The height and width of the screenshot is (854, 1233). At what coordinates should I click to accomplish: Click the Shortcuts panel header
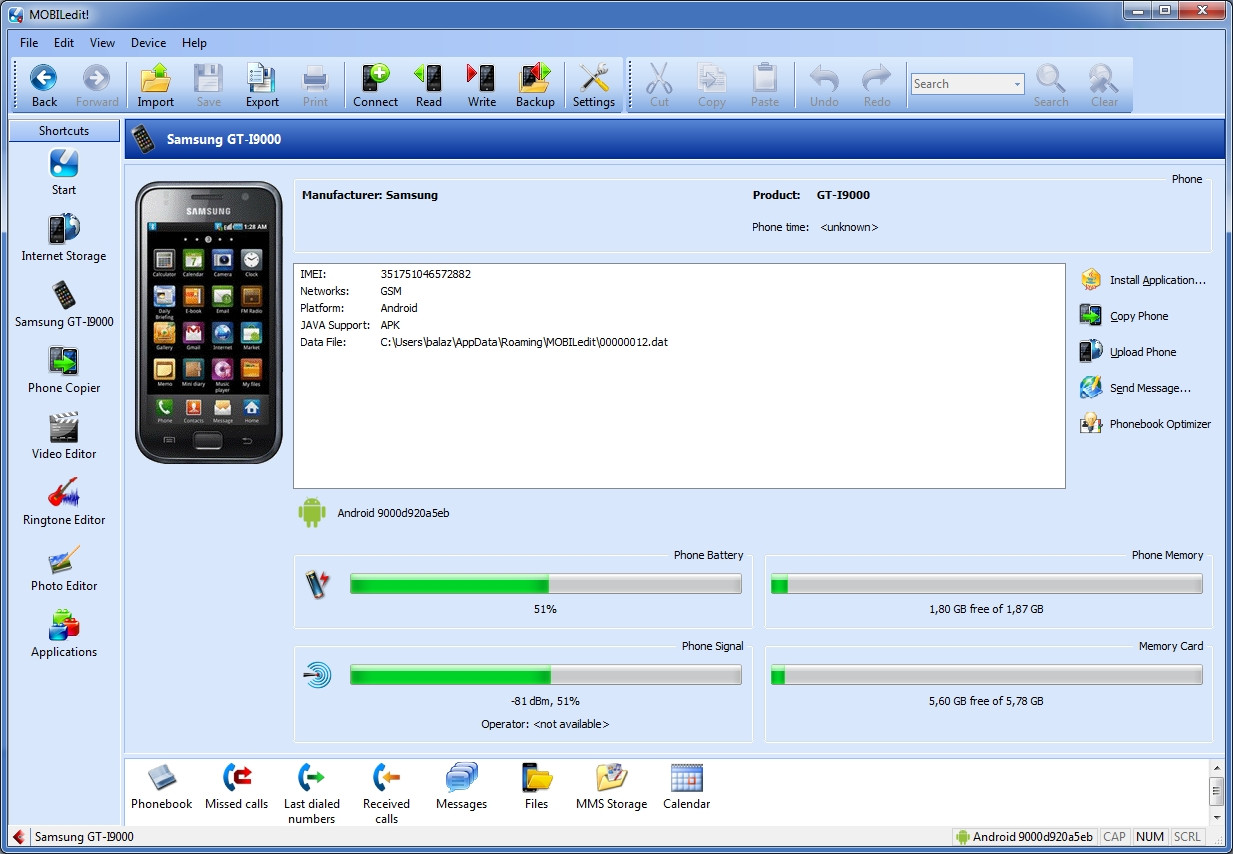64,131
